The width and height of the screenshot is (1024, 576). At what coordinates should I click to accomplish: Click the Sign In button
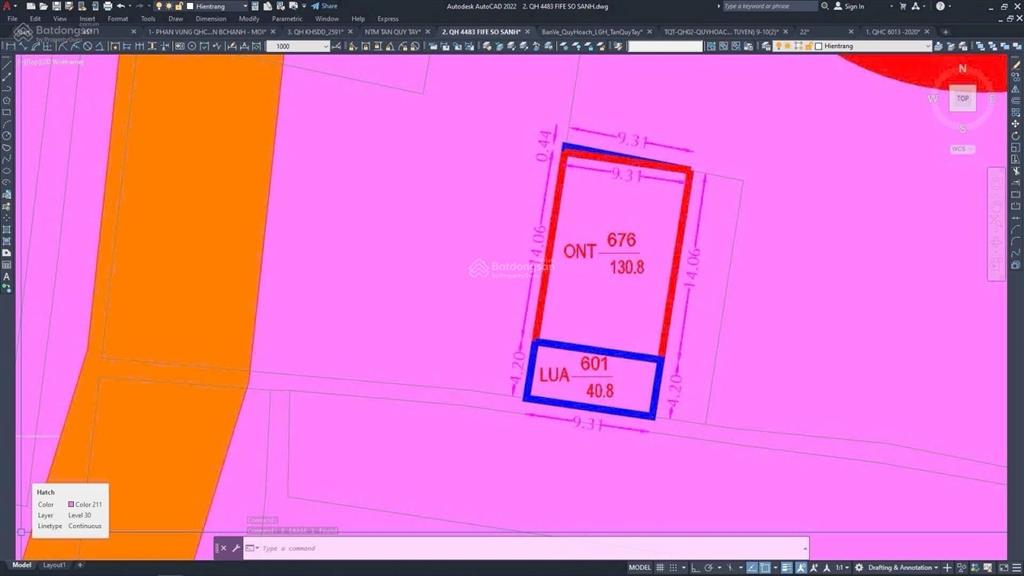click(849, 6)
